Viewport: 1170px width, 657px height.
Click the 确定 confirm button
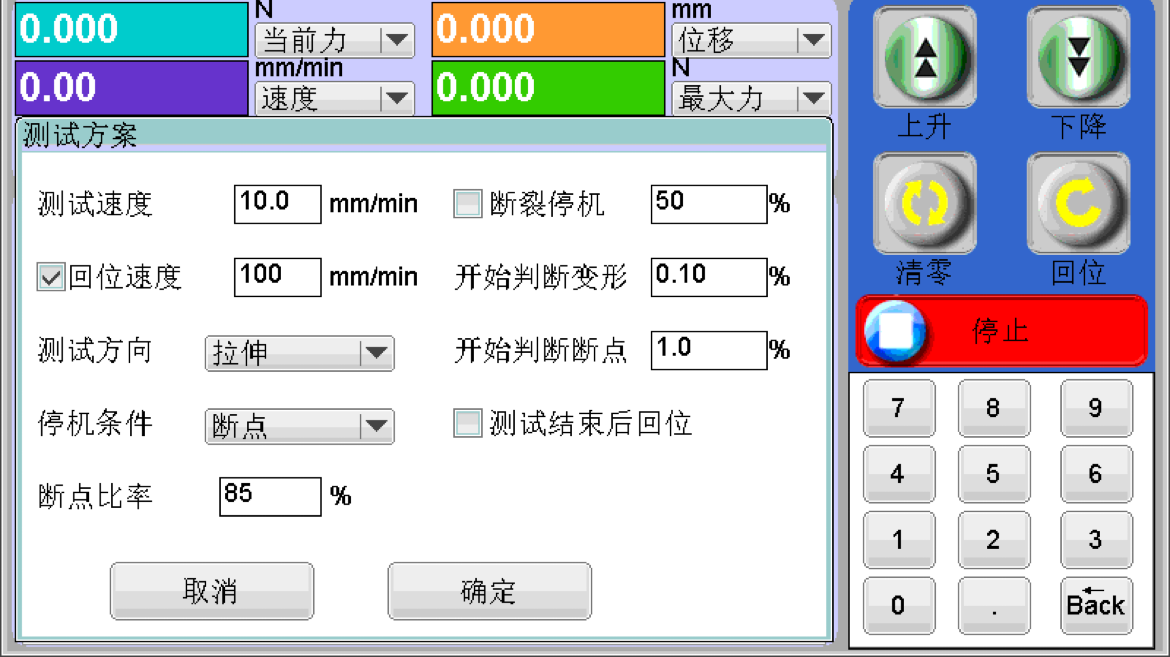pos(489,591)
